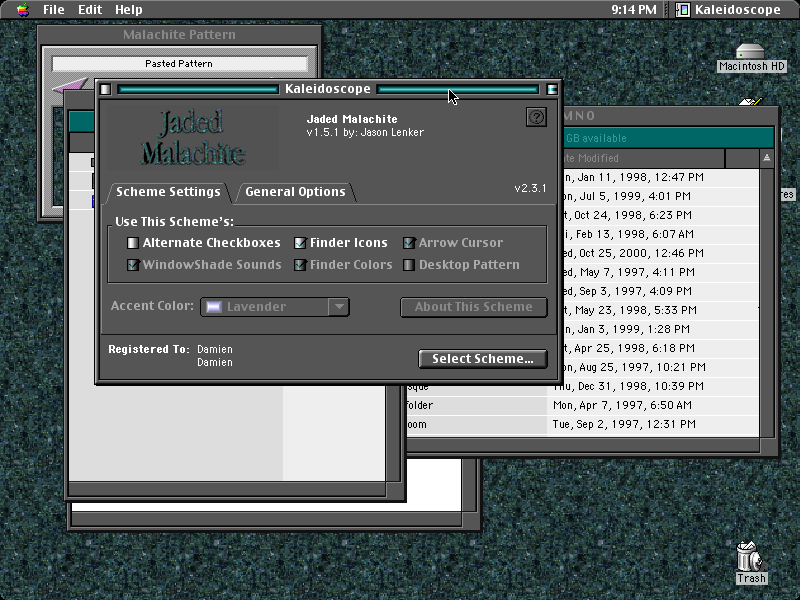Click the Malachite Pattern window title
800x600 pixels.
point(179,35)
